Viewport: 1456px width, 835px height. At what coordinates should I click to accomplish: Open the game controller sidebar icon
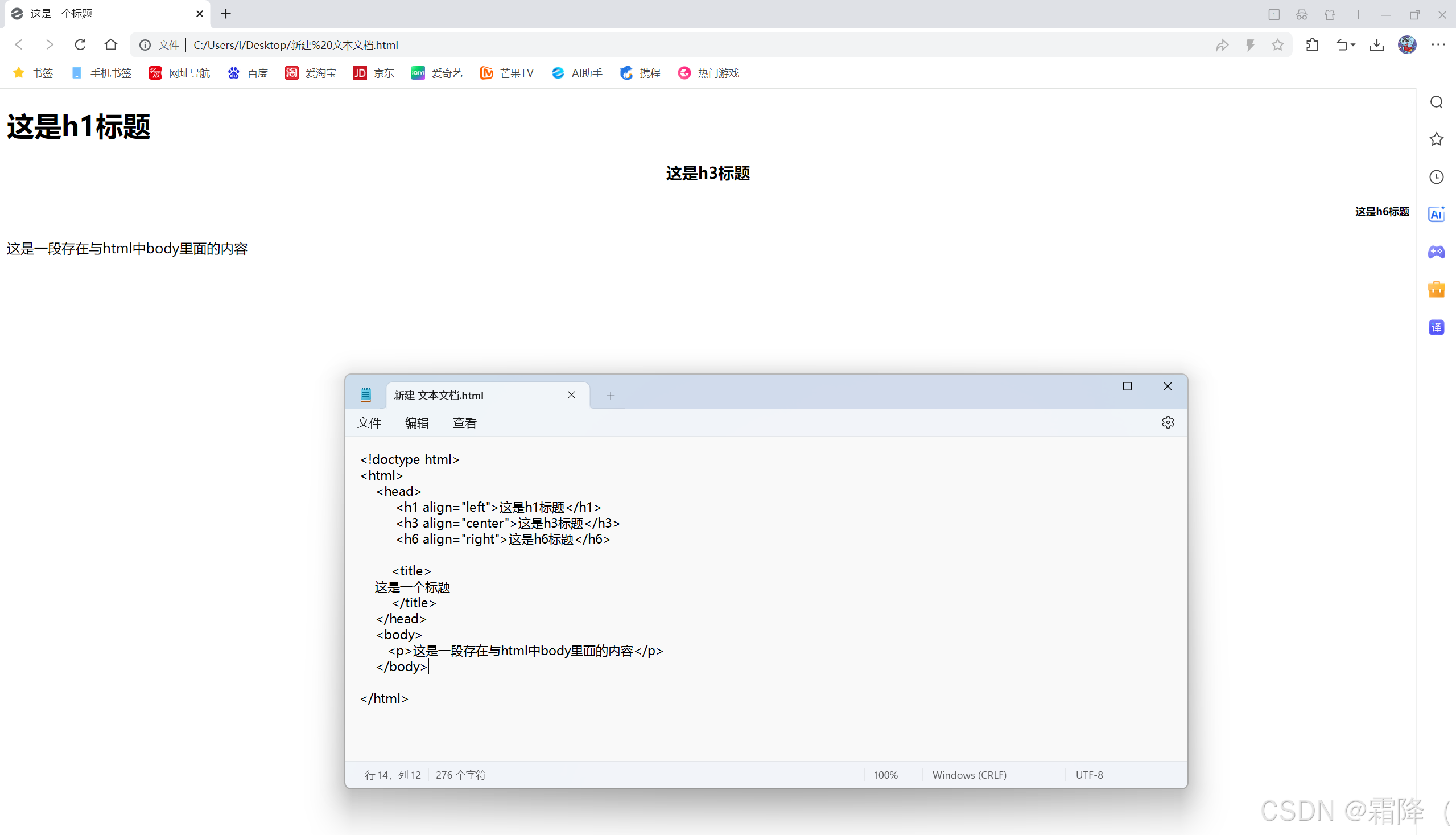pos(1437,252)
